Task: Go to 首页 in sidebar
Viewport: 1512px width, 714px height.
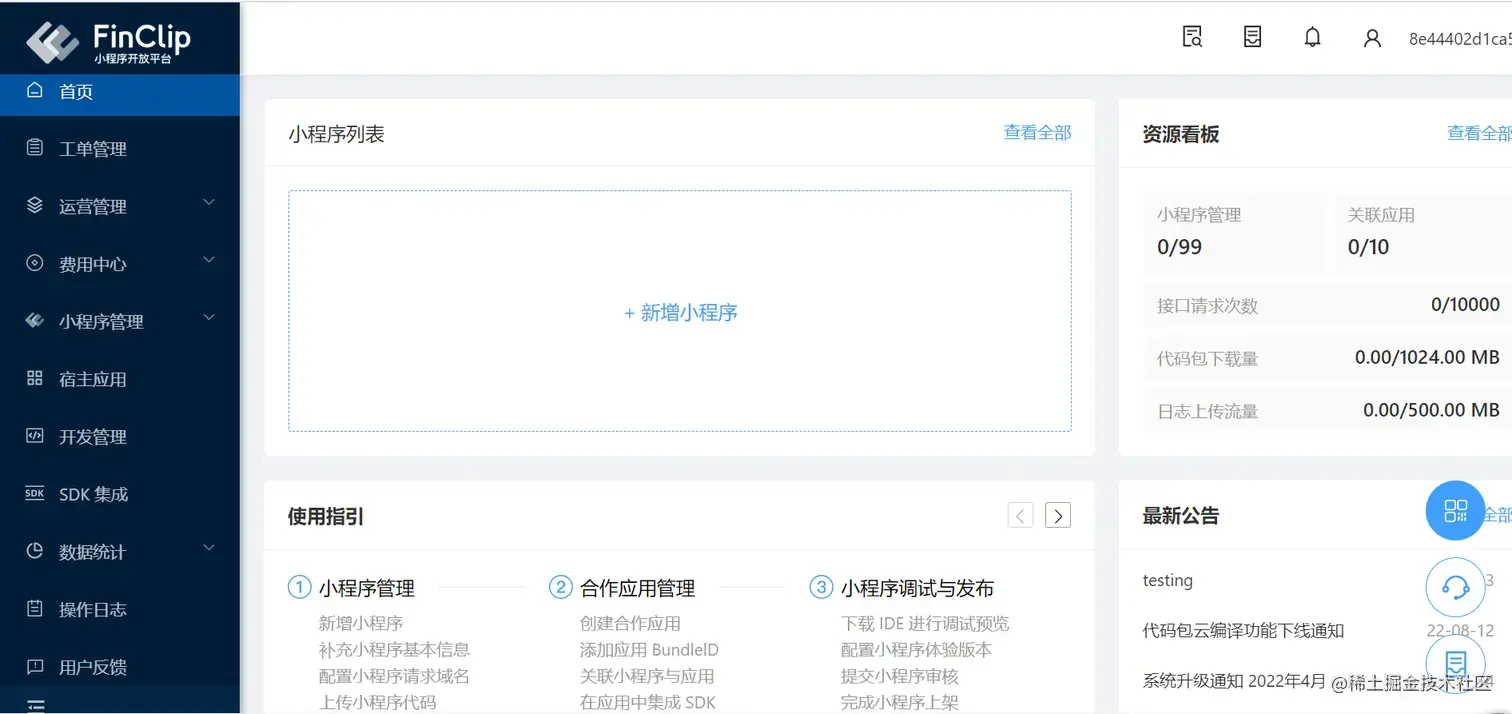Action: coord(120,92)
